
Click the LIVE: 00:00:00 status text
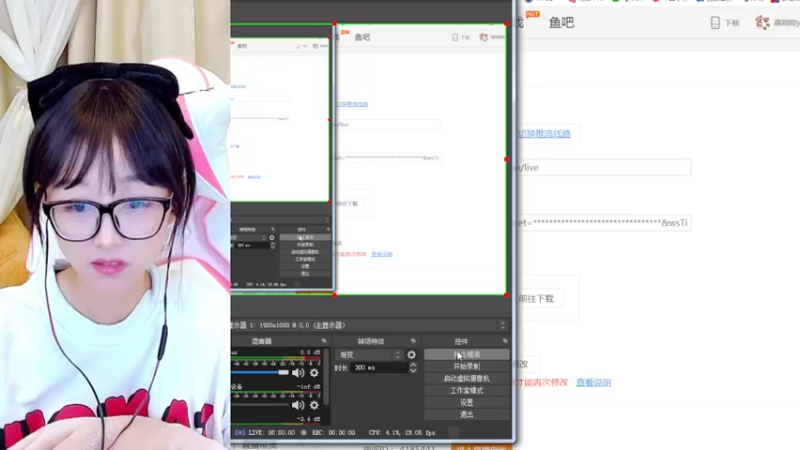point(271,432)
